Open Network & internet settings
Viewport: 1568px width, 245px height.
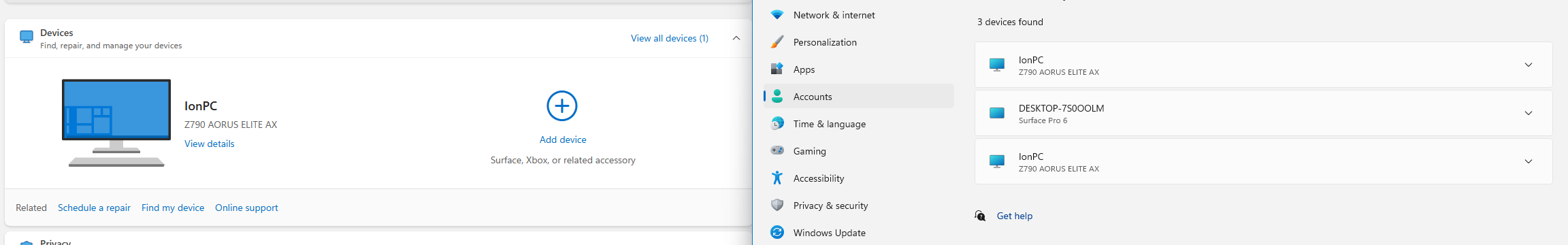[859, 14]
